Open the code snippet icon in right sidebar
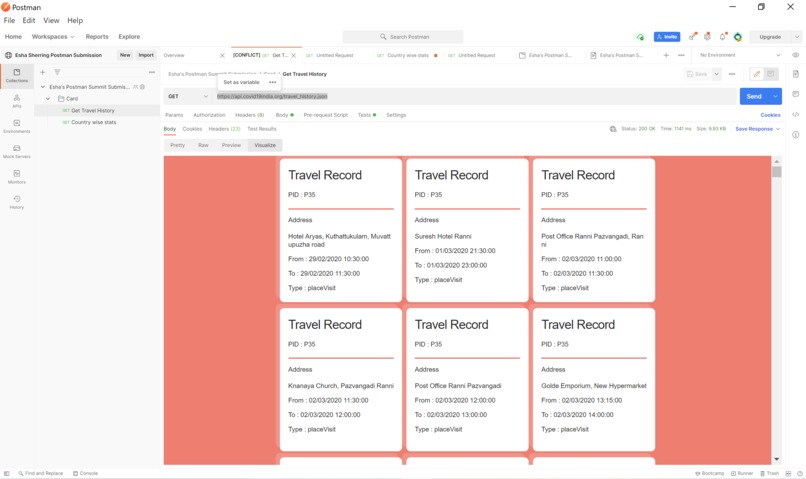Screen dimensions: 806x479 796,115
